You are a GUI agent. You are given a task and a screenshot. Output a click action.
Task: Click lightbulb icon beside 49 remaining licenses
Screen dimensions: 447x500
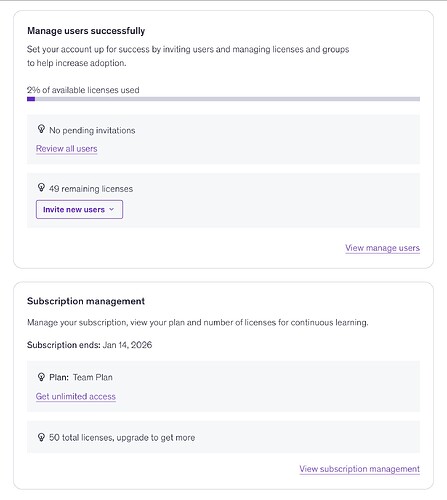(x=41, y=188)
